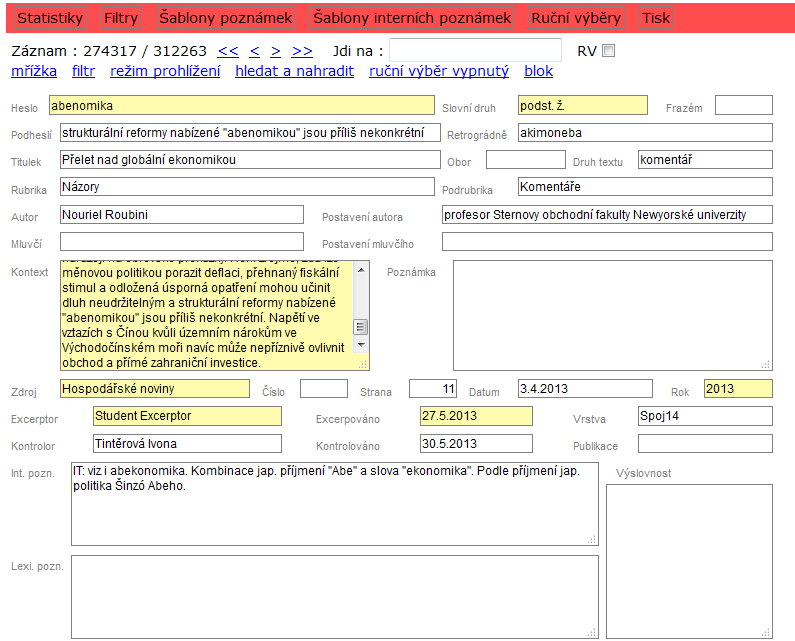Click the Excerptor field Student Excerptor
The width and height of the screenshot is (795, 641).
pos(187,416)
